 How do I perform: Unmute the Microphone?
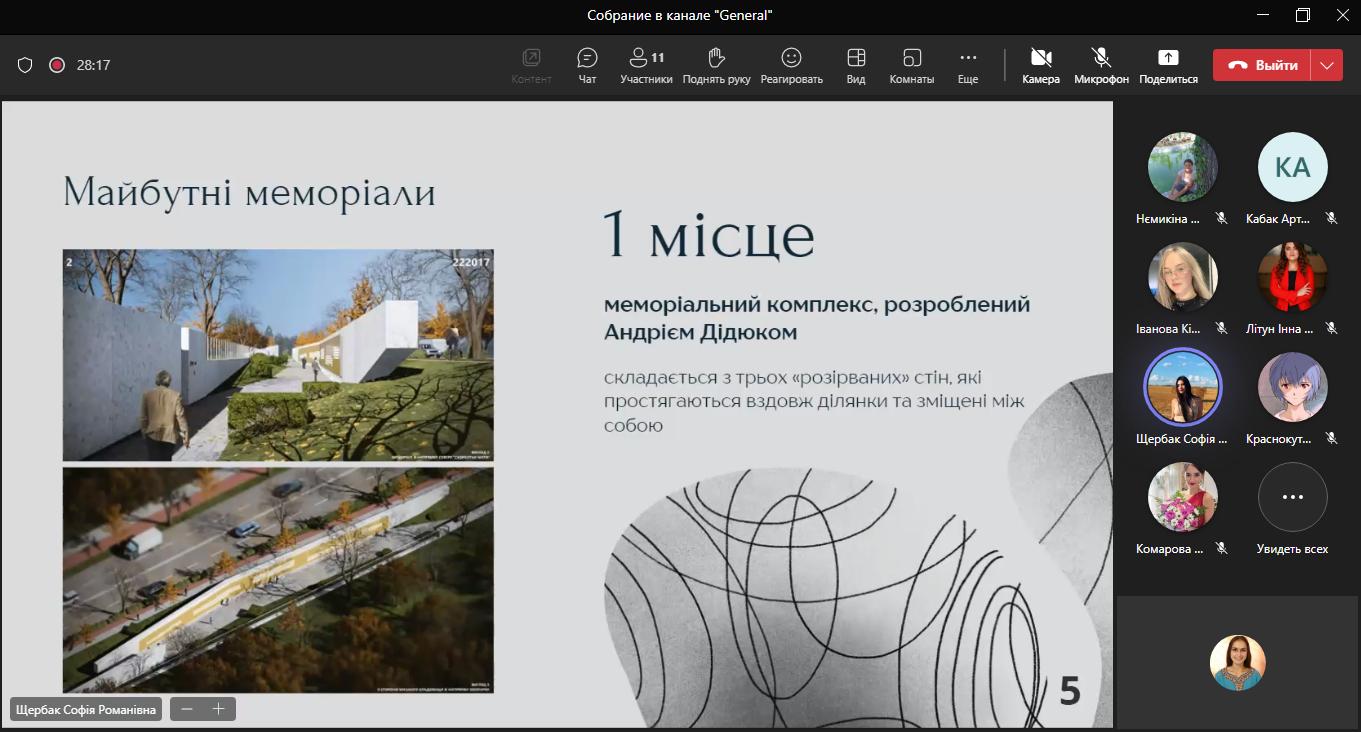pos(1101,66)
